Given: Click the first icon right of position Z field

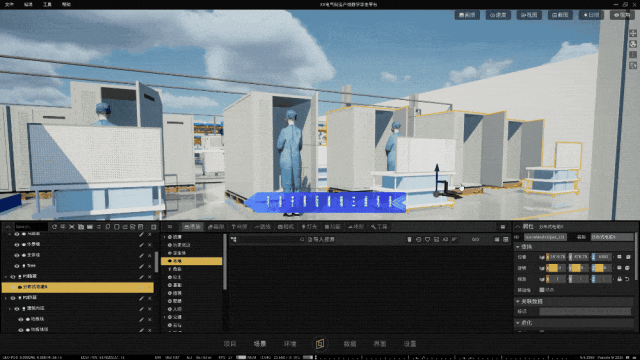Looking at the screenshot, I should tap(619, 257).
